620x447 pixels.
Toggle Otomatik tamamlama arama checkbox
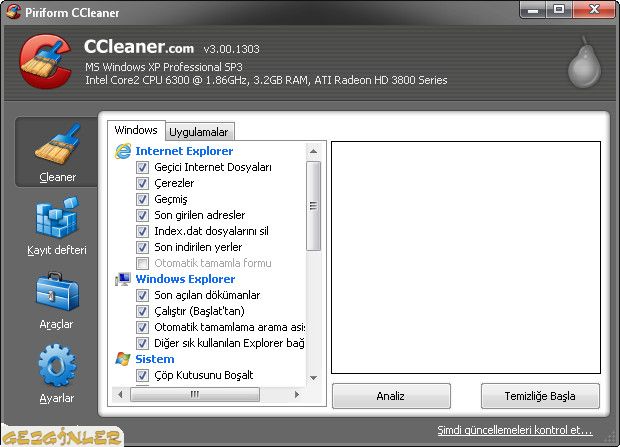[142, 327]
